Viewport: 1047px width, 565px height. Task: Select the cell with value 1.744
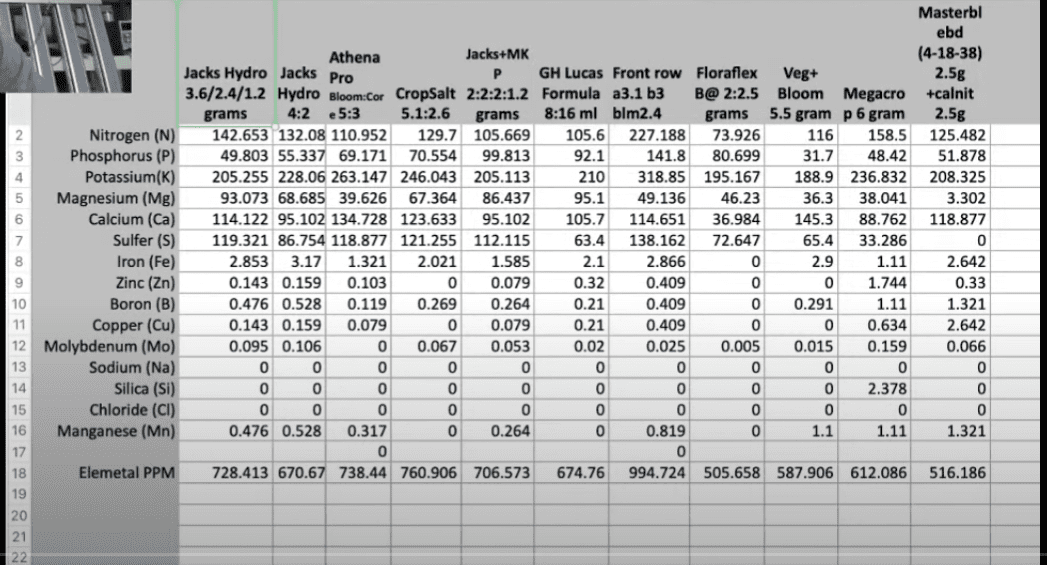(873, 282)
